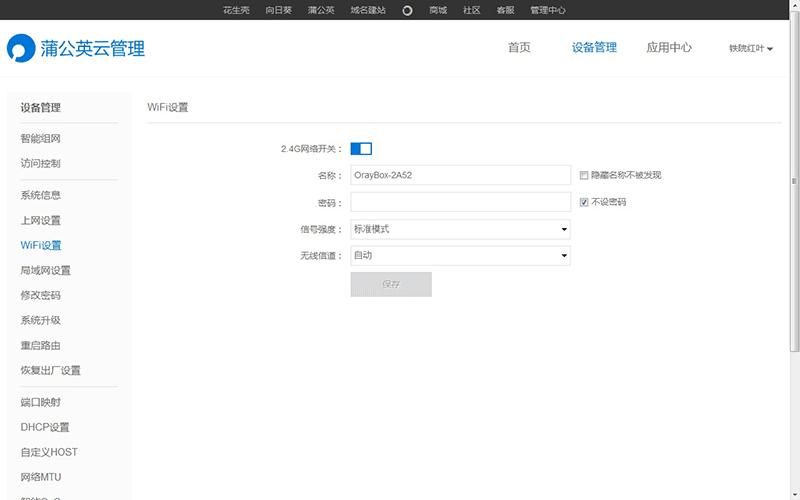The width and height of the screenshot is (800, 500).
Task: Open 网络MTU in the sidebar
Action: 41,477
